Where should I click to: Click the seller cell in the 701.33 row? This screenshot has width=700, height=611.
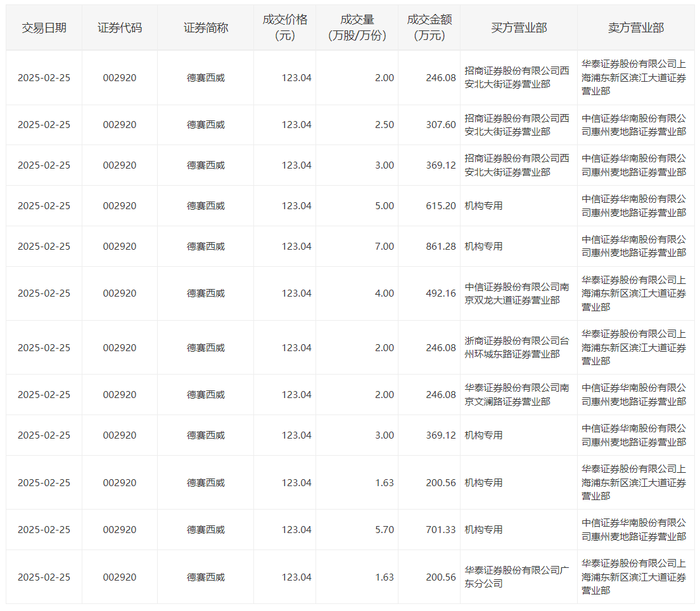tap(634, 530)
